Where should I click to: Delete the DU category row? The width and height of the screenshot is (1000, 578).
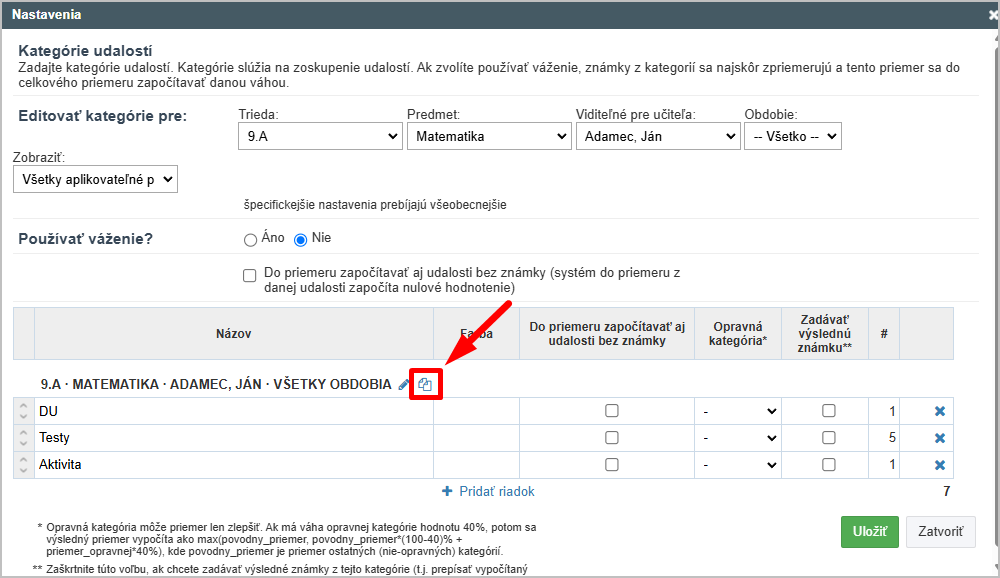[940, 411]
